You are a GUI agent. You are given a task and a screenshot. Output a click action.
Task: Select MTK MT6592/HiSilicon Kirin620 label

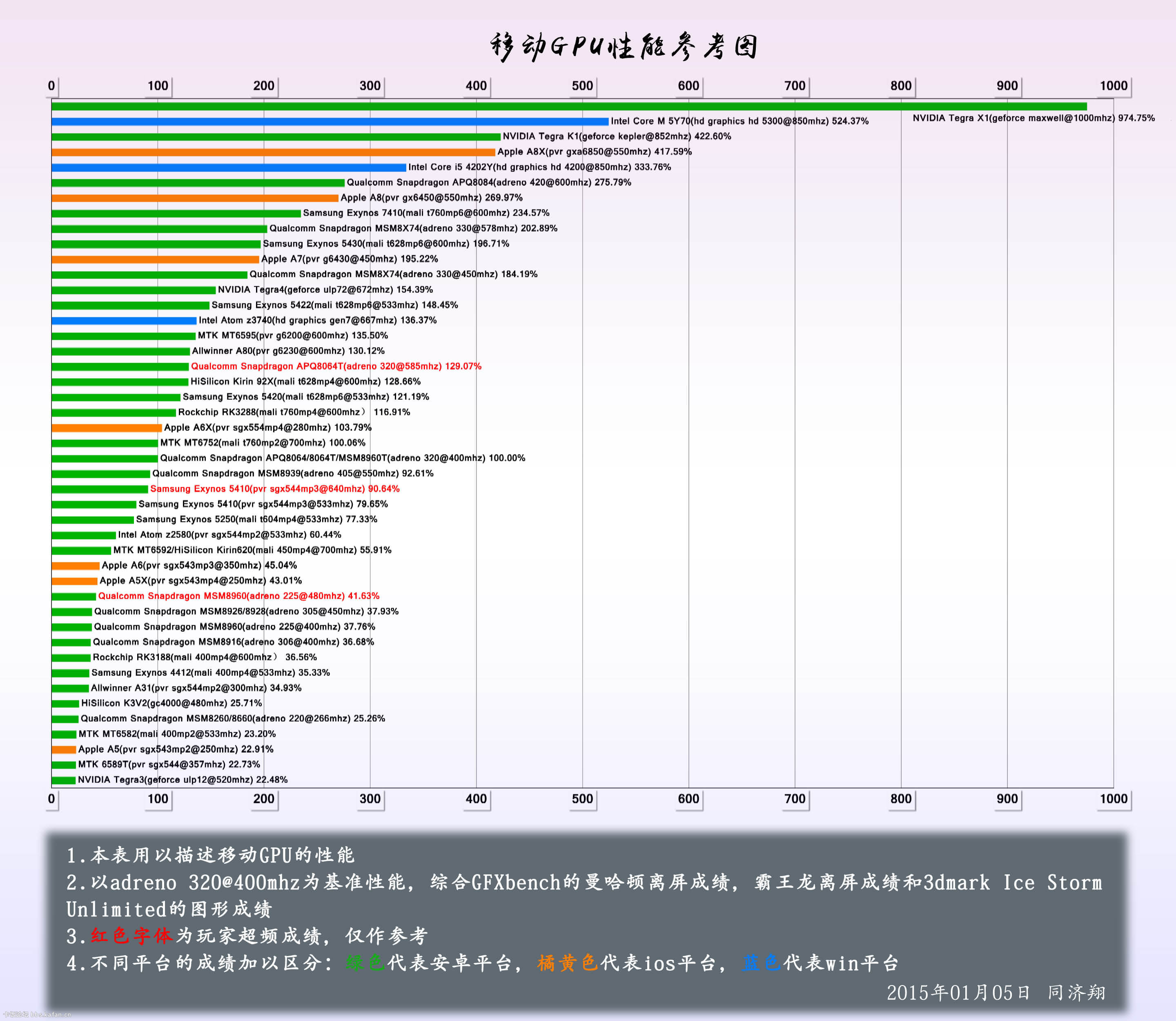[x=252, y=551]
